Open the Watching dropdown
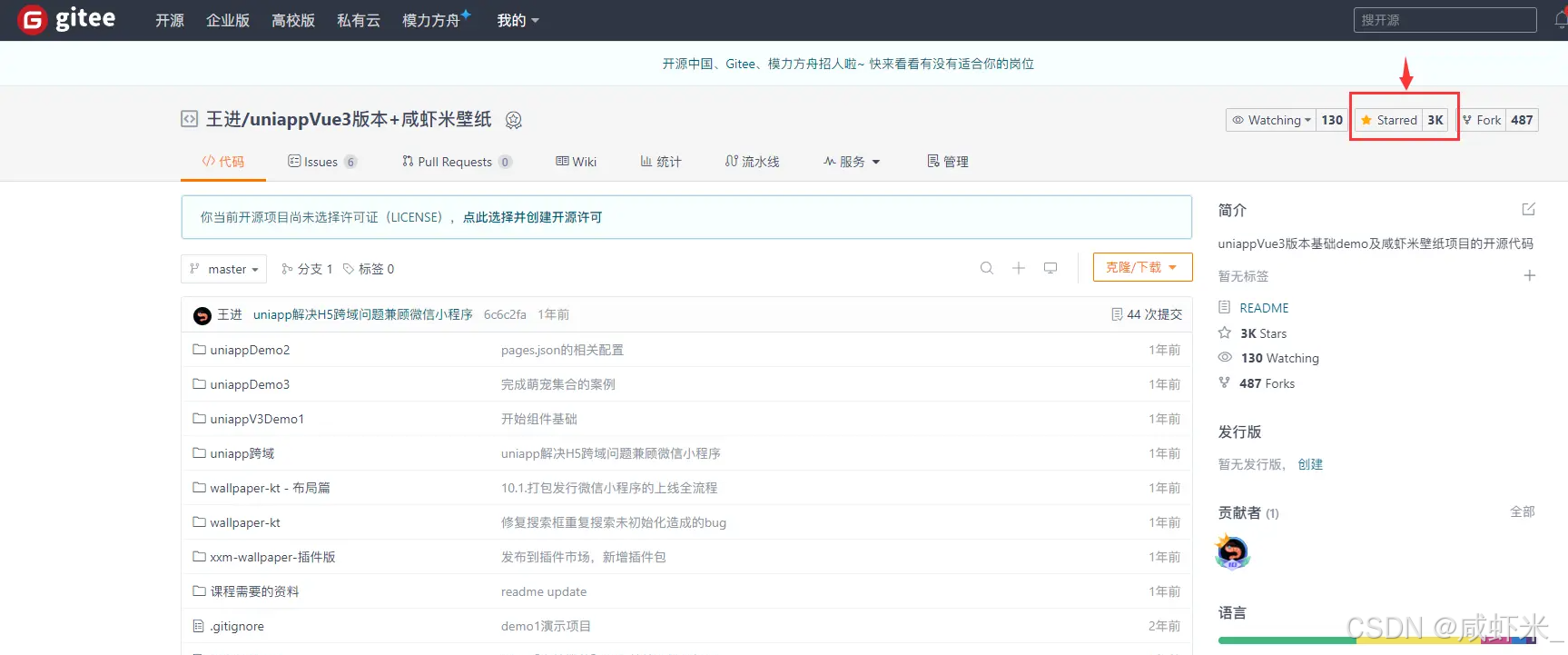Image resolution: width=1568 pixels, height=655 pixels. click(x=1271, y=120)
